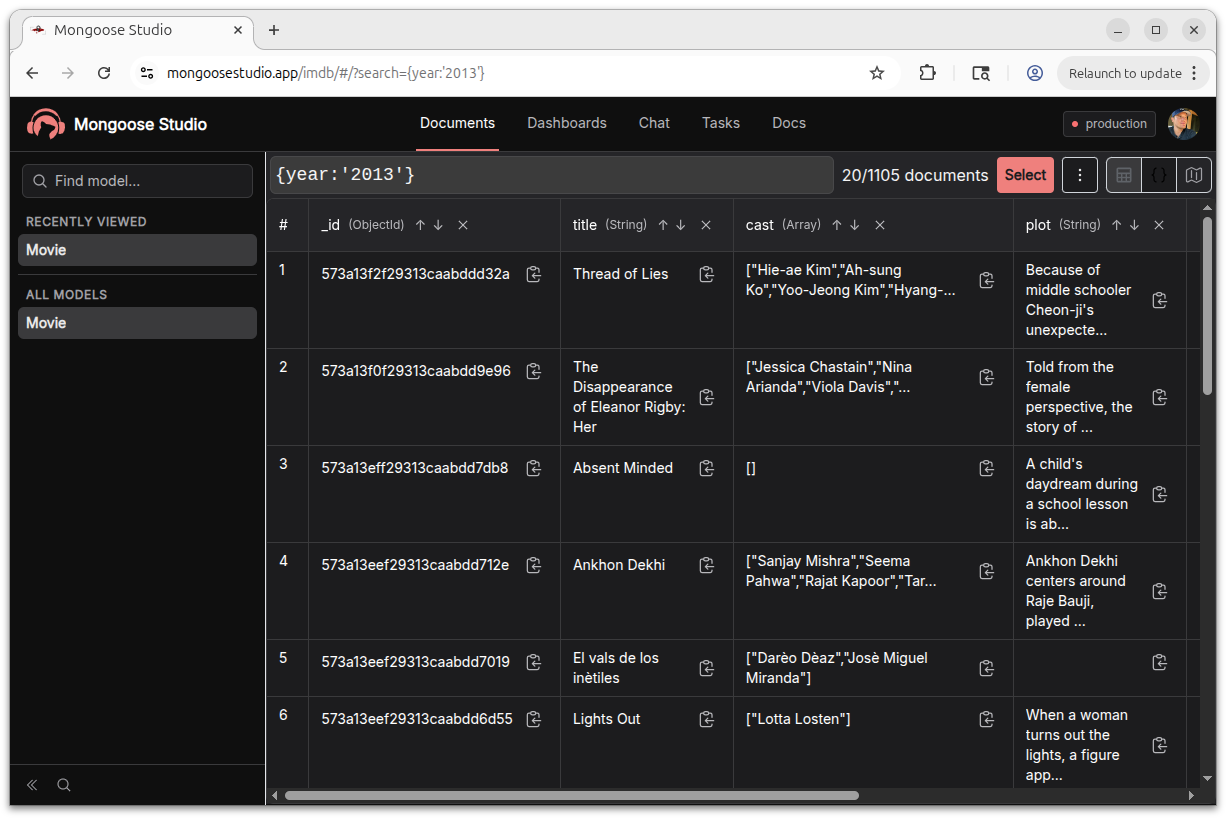The width and height of the screenshot is (1226, 818).
Task: Bookmark this page with the star icon
Action: (x=877, y=73)
